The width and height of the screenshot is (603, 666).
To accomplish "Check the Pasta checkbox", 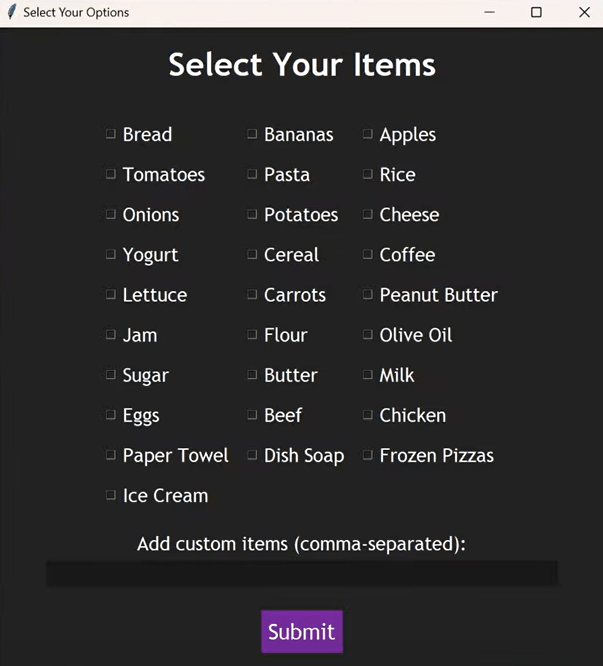I will [252, 174].
